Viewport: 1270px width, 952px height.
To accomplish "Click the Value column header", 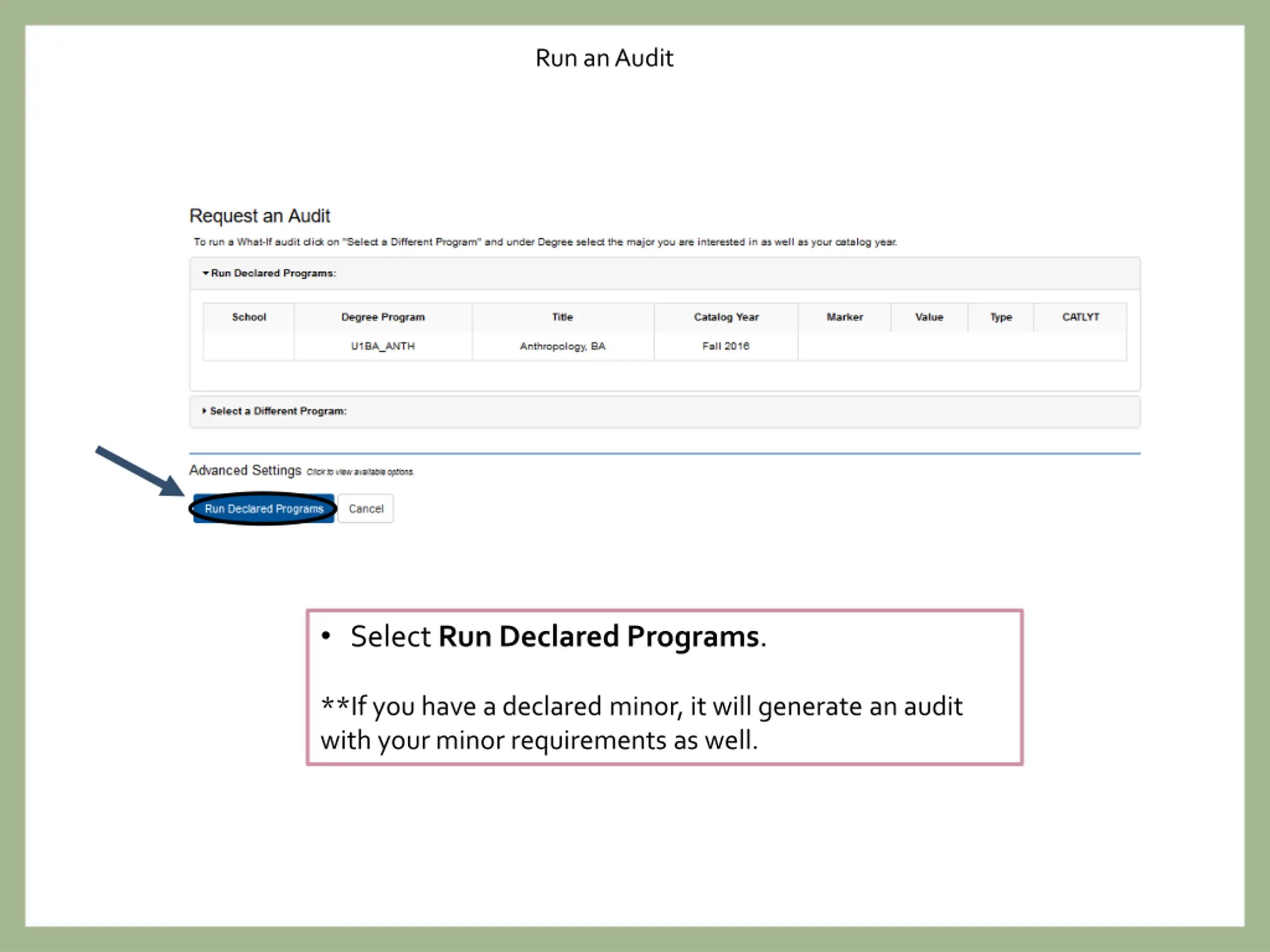I will click(x=928, y=317).
